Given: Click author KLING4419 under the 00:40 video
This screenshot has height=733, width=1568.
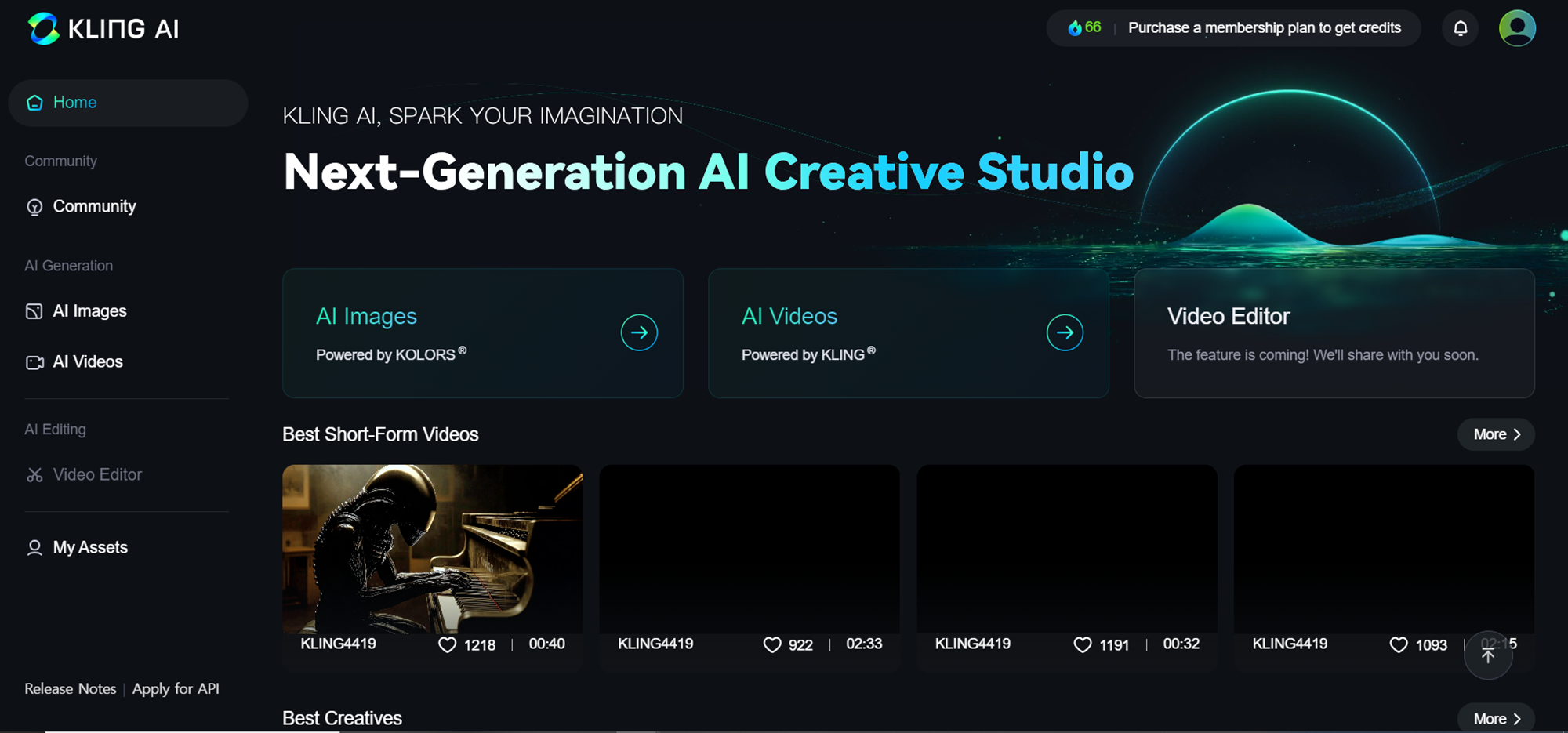Looking at the screenshot, I should pos(339,644).
